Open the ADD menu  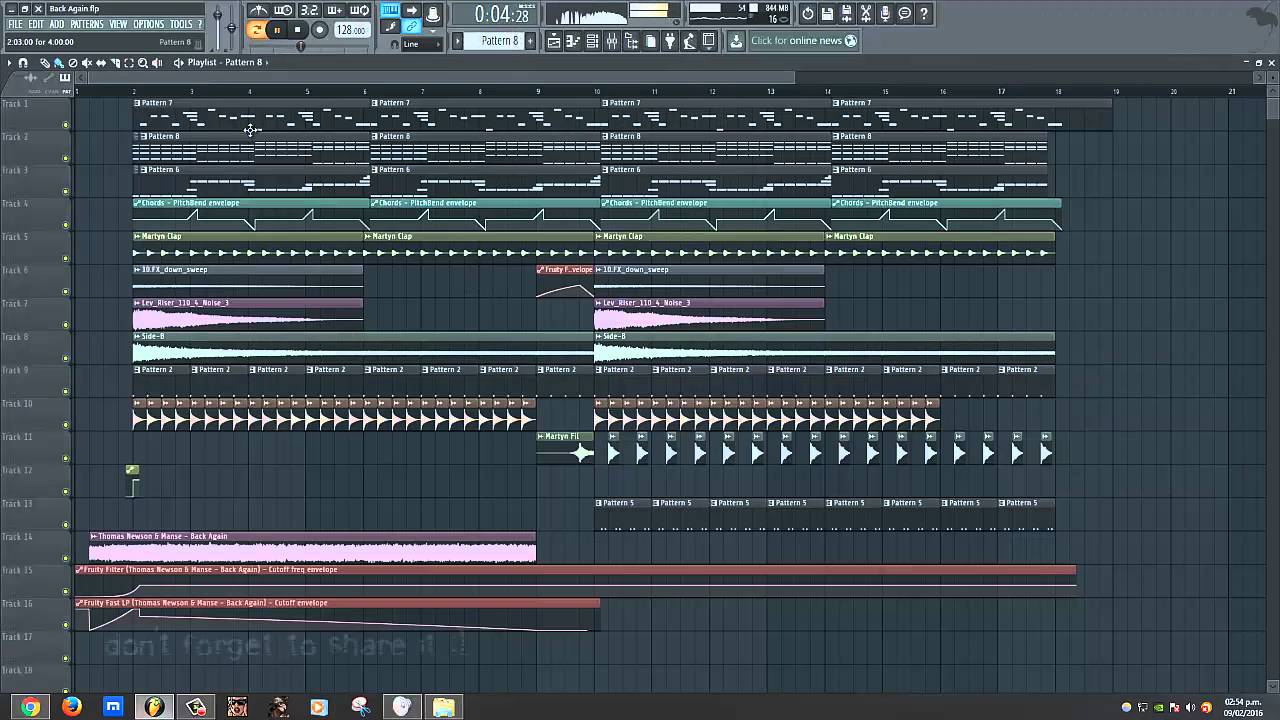56,24
